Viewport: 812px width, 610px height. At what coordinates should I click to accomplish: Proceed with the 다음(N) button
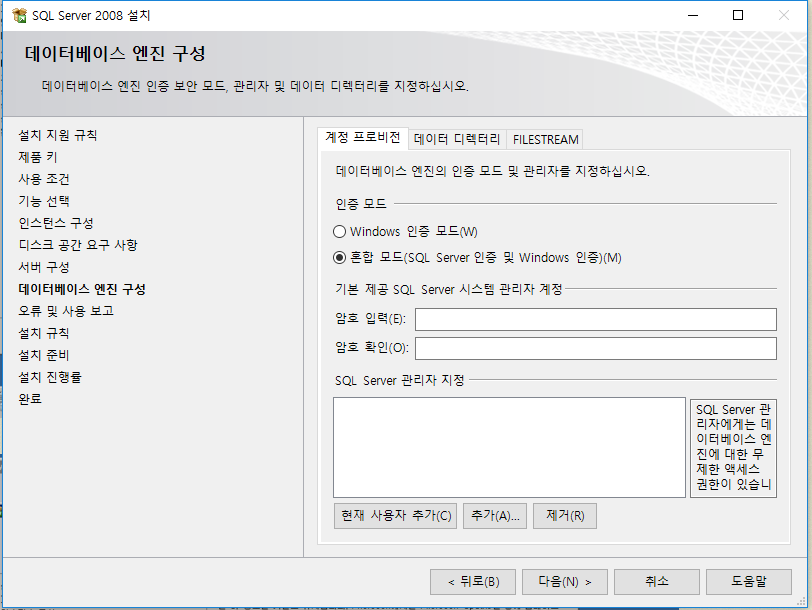[564, 582]
